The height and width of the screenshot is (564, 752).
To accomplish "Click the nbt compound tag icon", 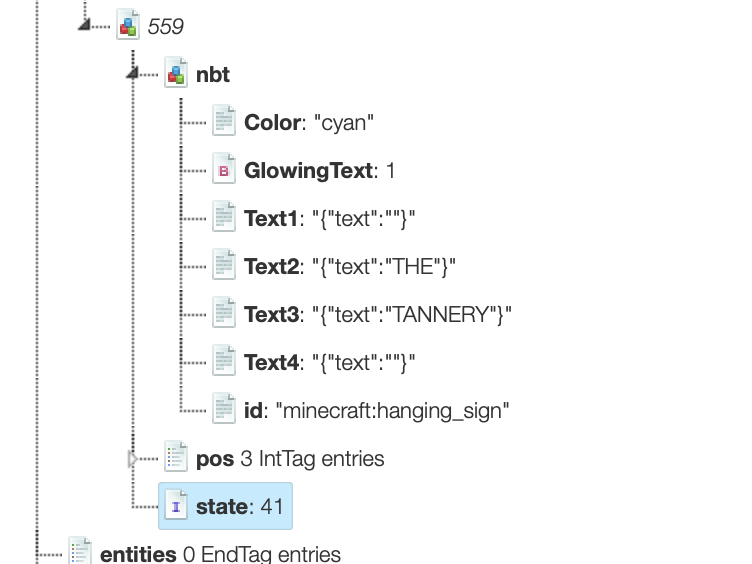I will 176,74.
